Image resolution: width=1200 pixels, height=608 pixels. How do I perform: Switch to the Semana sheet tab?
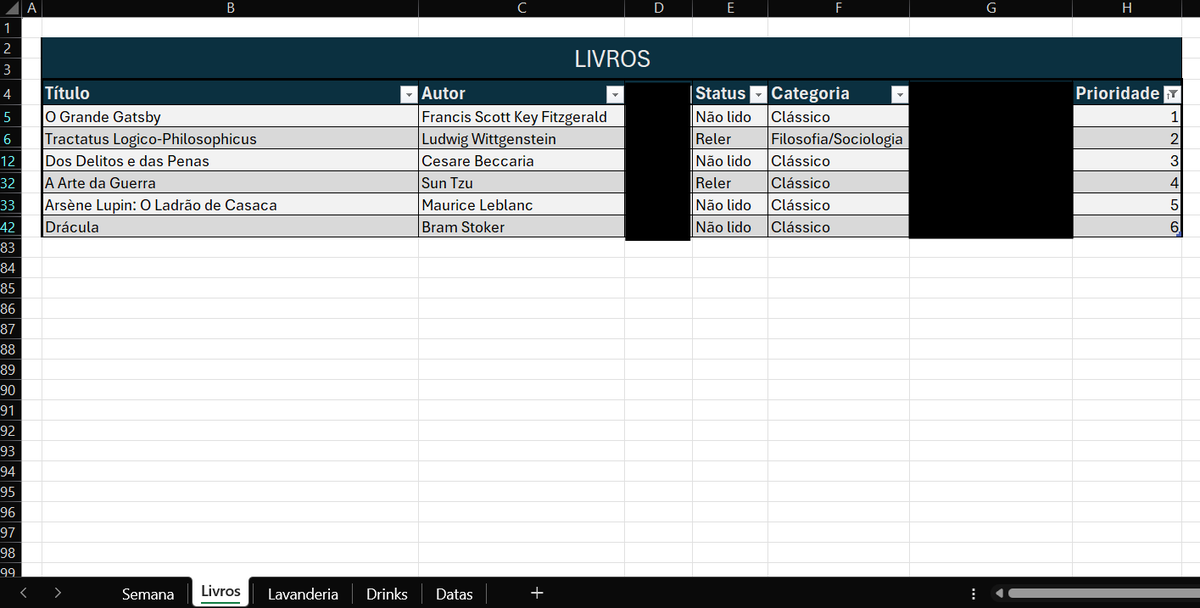[148, 594]
